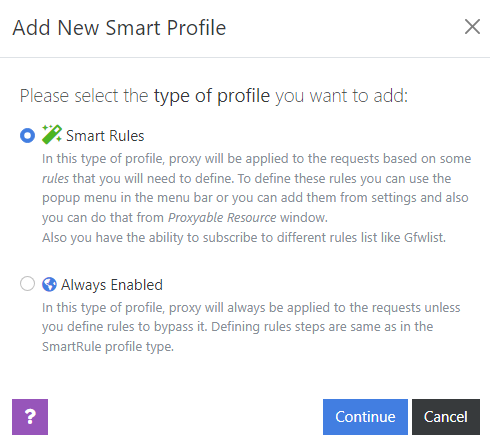Viewport: 490px width, 446px height.
Task: Click the Always Enabled label text
Action: tap(112, 285)
